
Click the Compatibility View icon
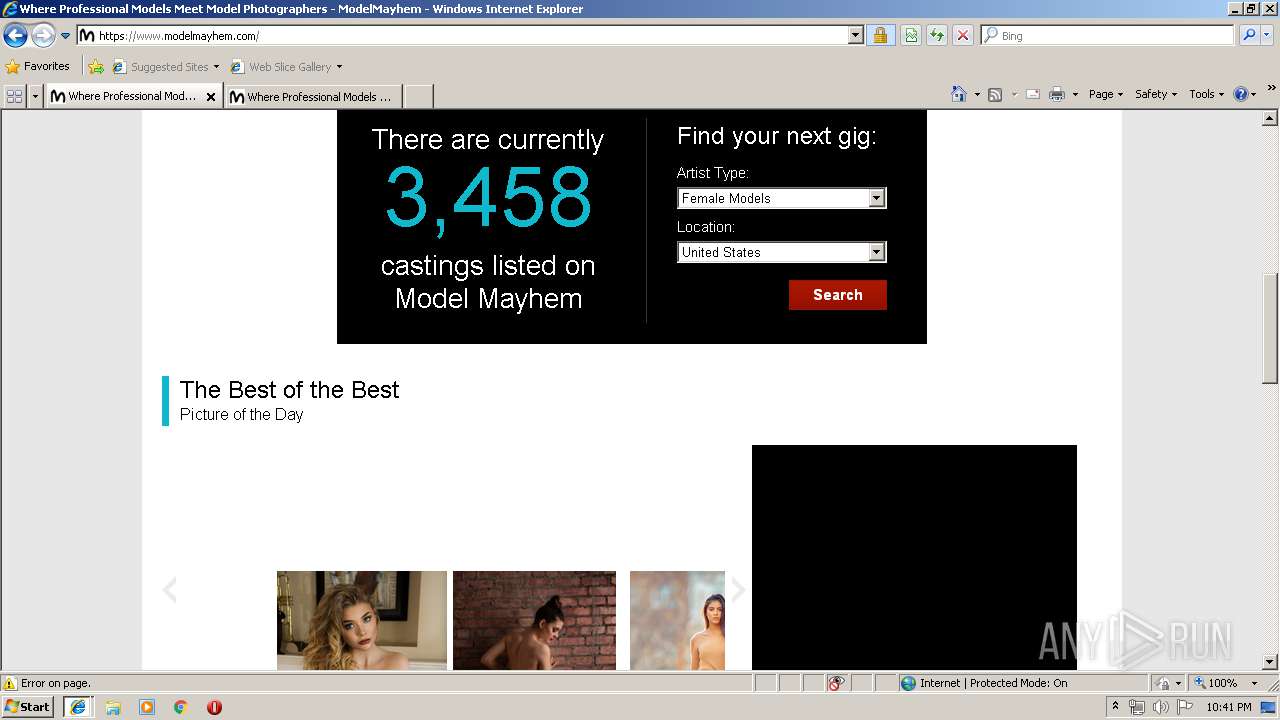coord(911,36)
